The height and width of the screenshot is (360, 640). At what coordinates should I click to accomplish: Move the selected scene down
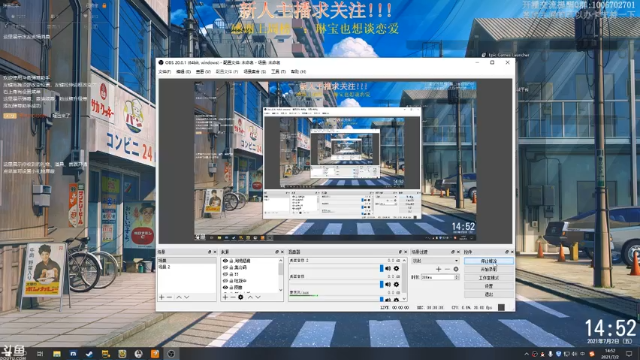(x=187, y=297)
